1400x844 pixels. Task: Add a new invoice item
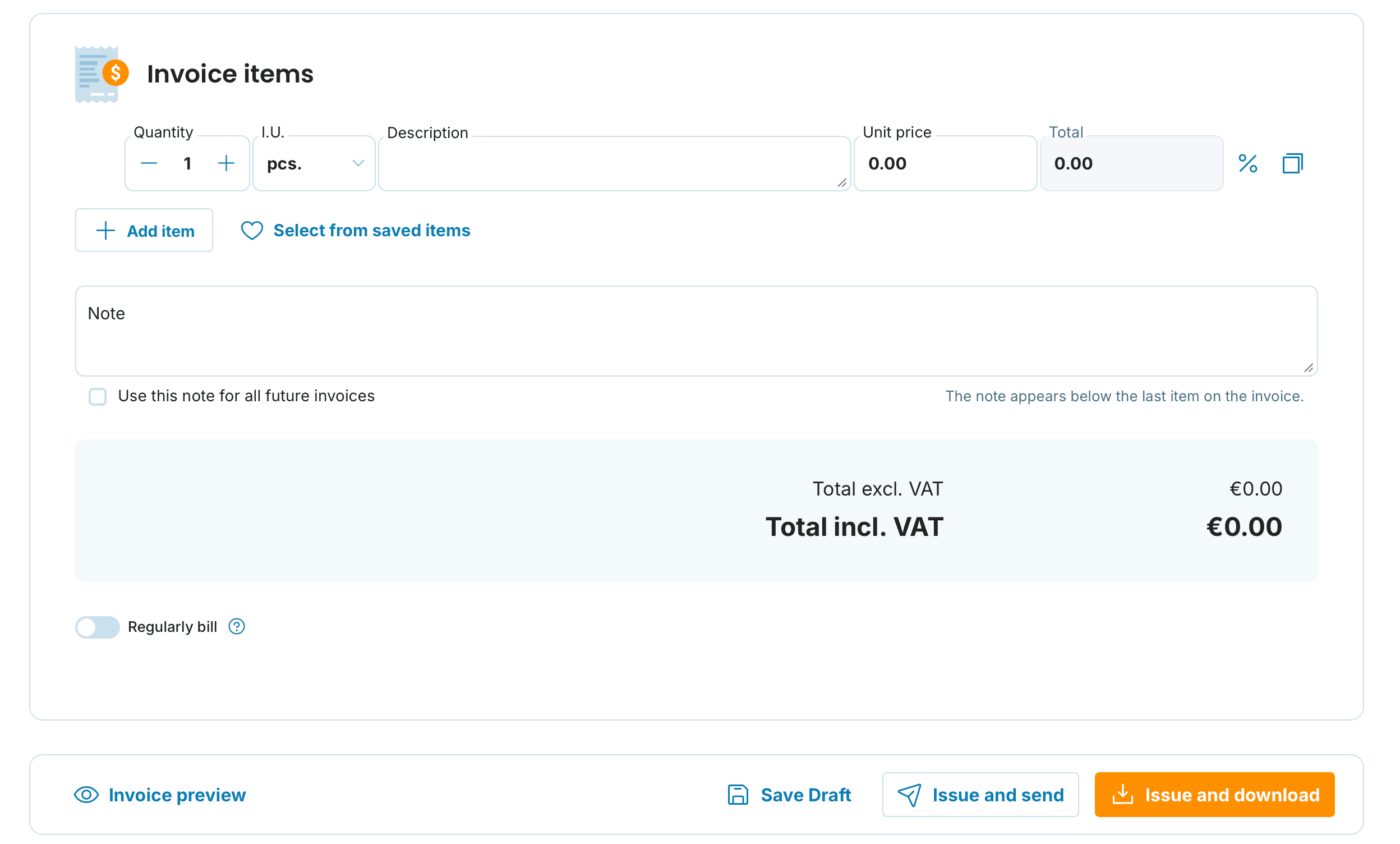click(144, 230)
